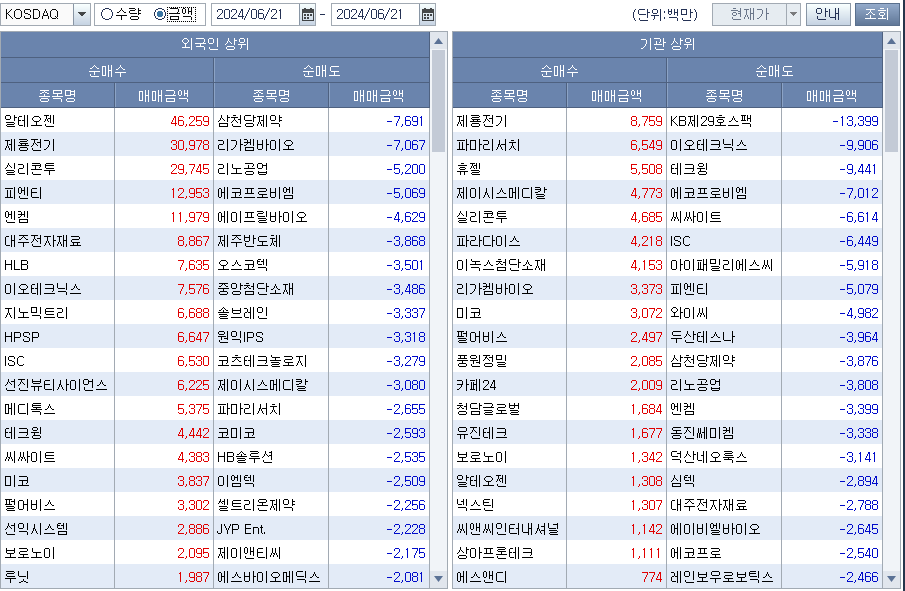Select 에스바이오메딕스 row
The width and height of the screenshot is (905, 591).
click(269, 577)
